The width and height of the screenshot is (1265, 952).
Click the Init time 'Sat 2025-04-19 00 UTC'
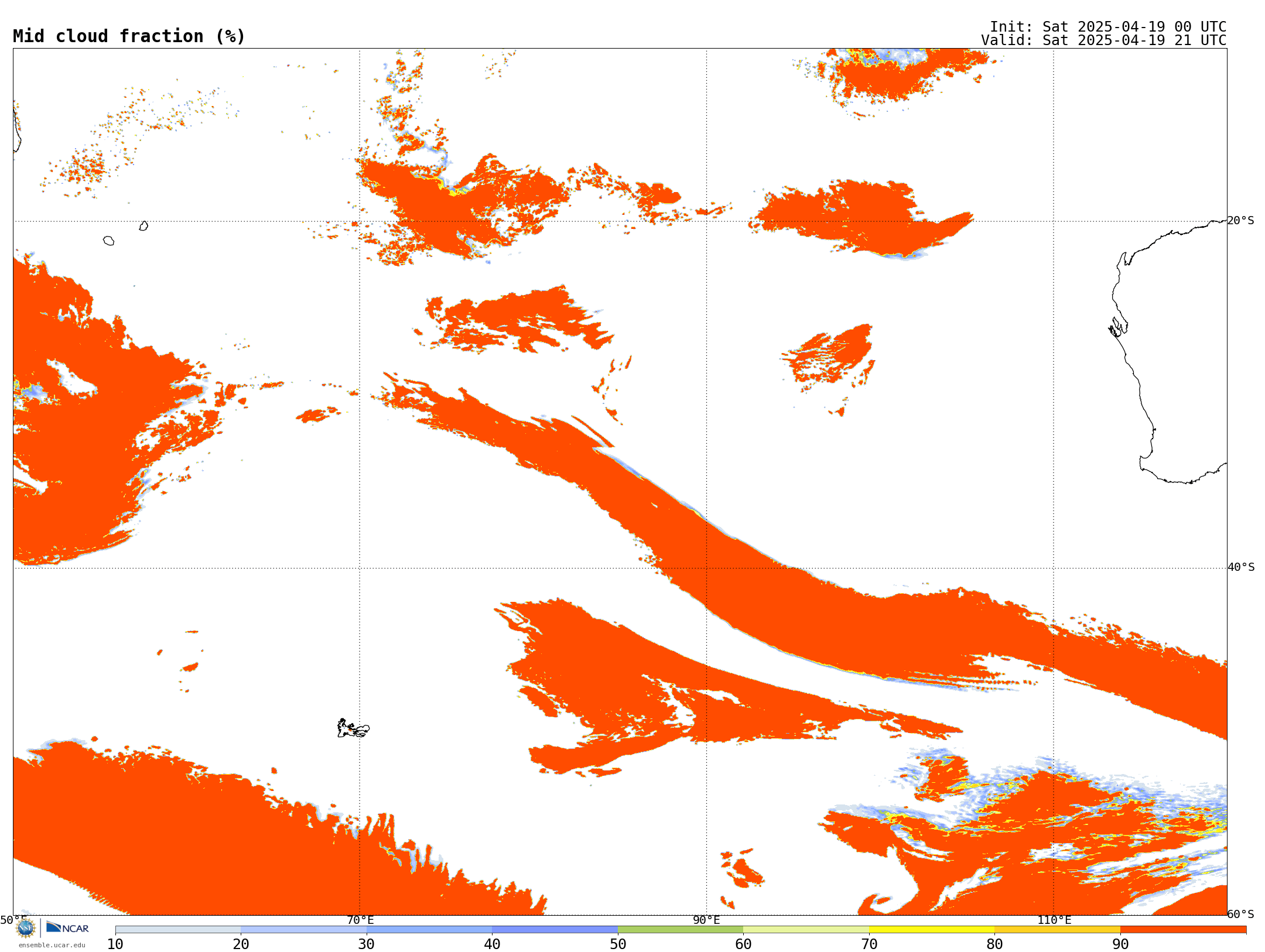click(1134, 27)
